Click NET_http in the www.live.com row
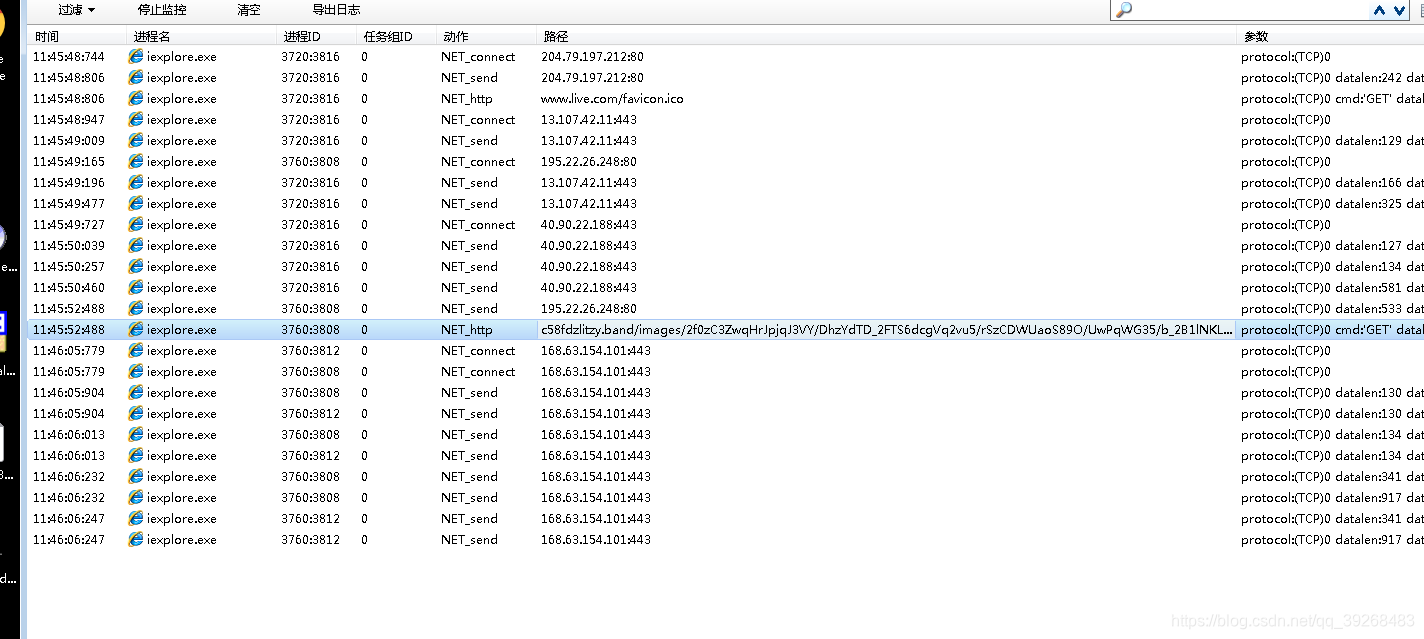This screenshot has width=1424, height=639. pos(467,99)
